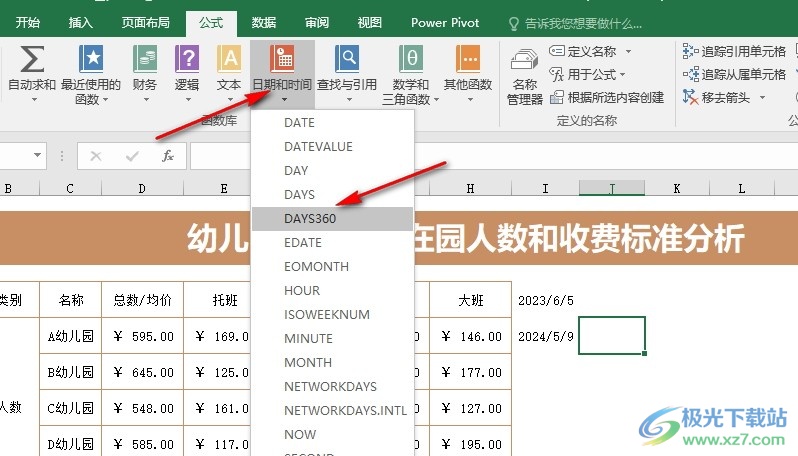Click Remove Arrows (移去箭头)
The image size is (798, 456).
717,97
